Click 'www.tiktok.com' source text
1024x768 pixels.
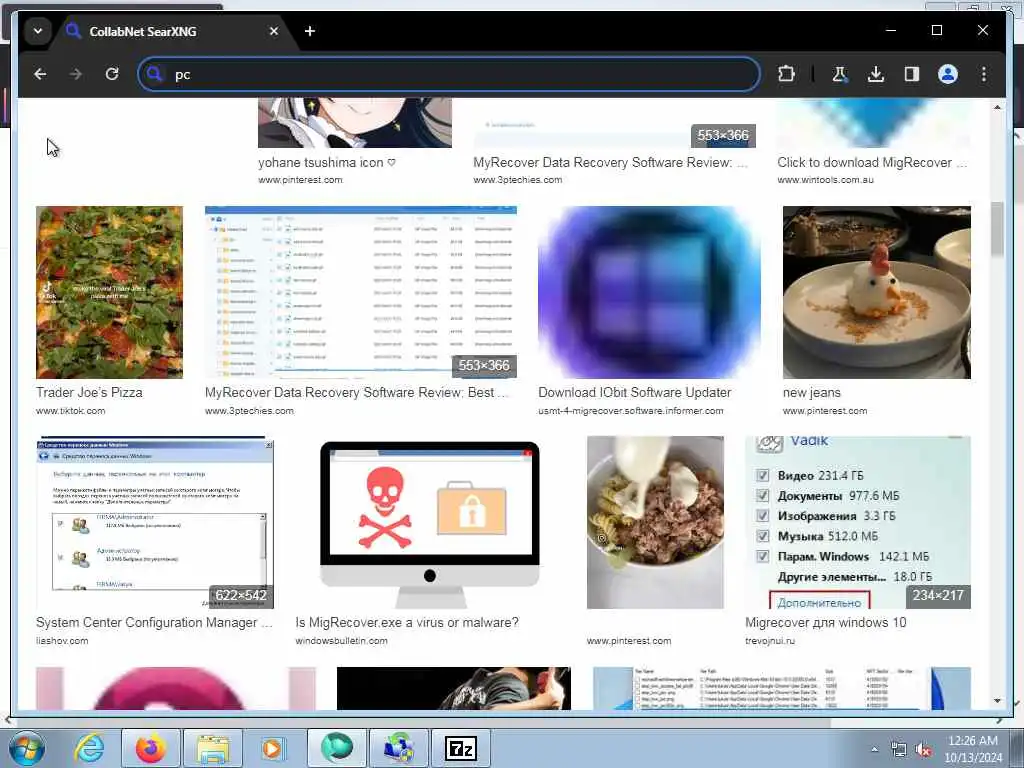point(71,411)
